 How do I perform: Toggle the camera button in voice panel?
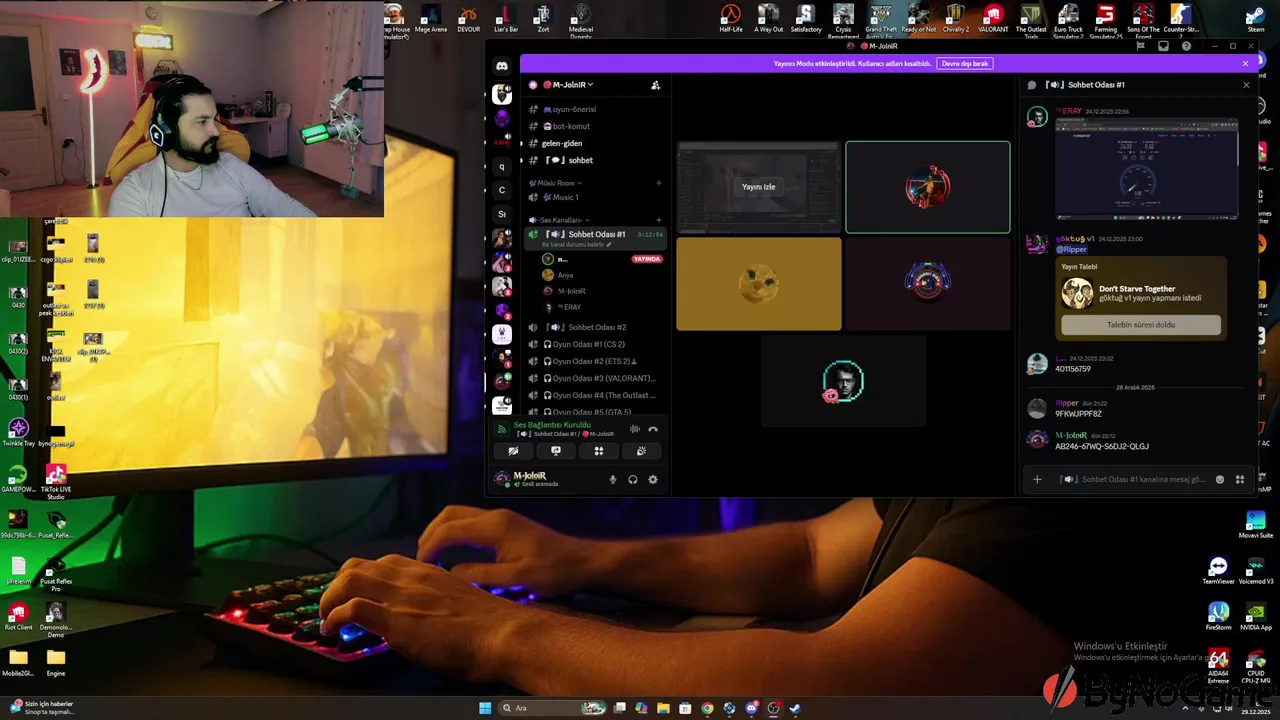(513, 451)
